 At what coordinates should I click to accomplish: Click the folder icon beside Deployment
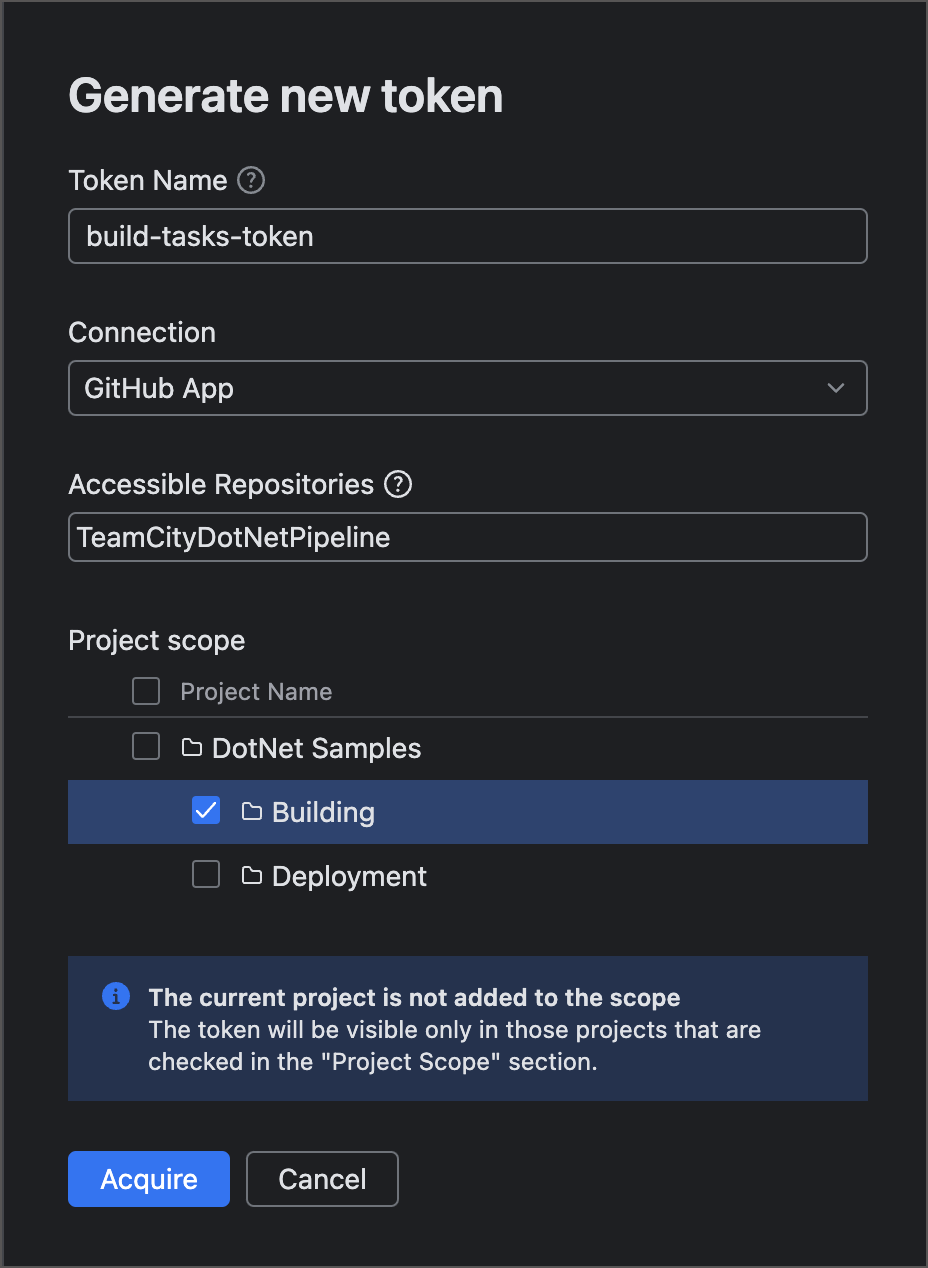(250, 875)
